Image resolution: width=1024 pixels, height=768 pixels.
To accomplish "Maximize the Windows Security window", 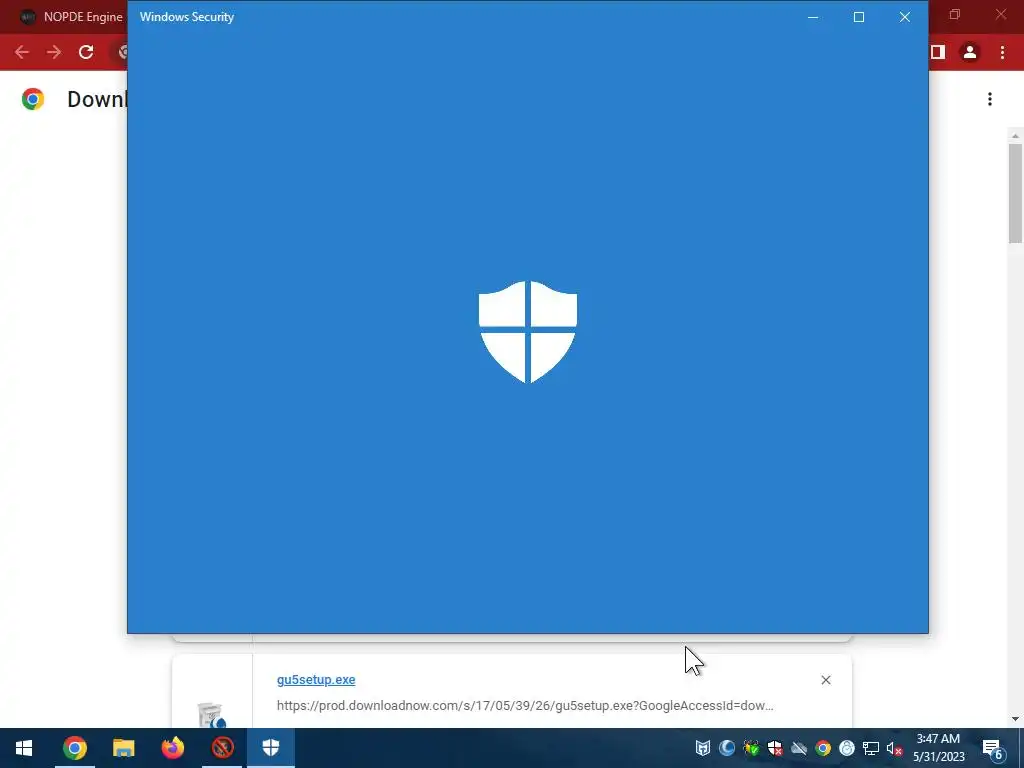I will (x=859, y=17).
